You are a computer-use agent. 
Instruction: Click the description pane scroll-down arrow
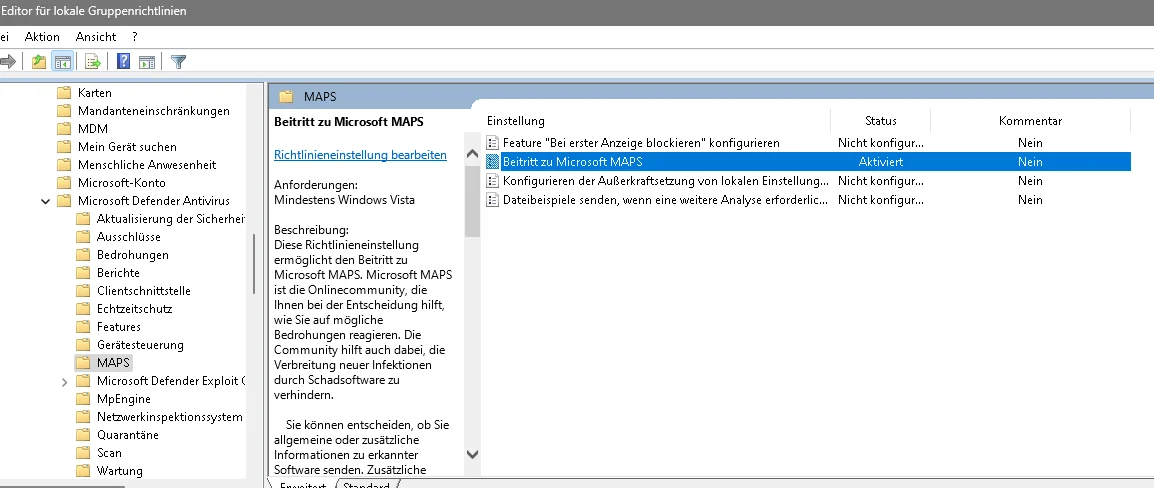click(x=472, y=454)
